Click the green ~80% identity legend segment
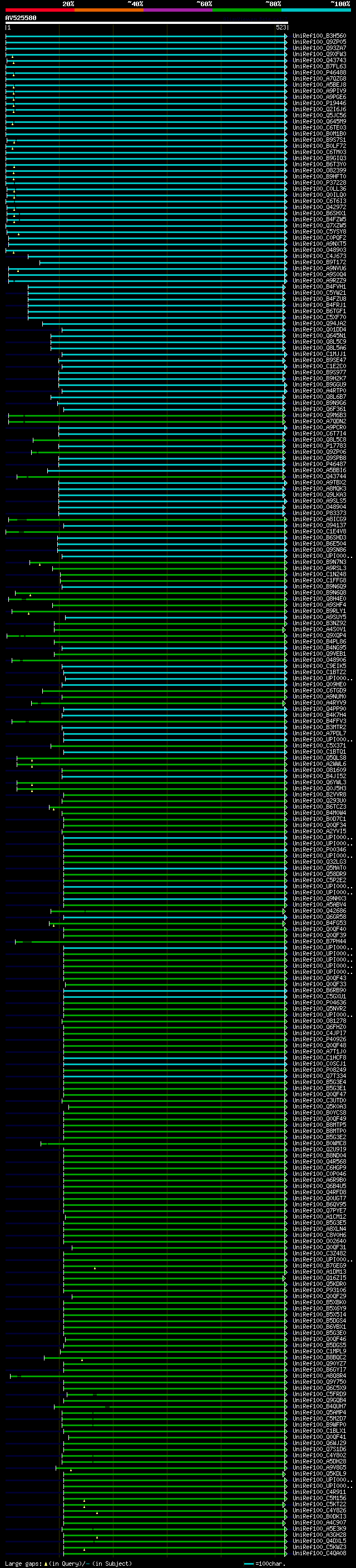Viewport: 356px width, 1568px height. coord(247,10)
